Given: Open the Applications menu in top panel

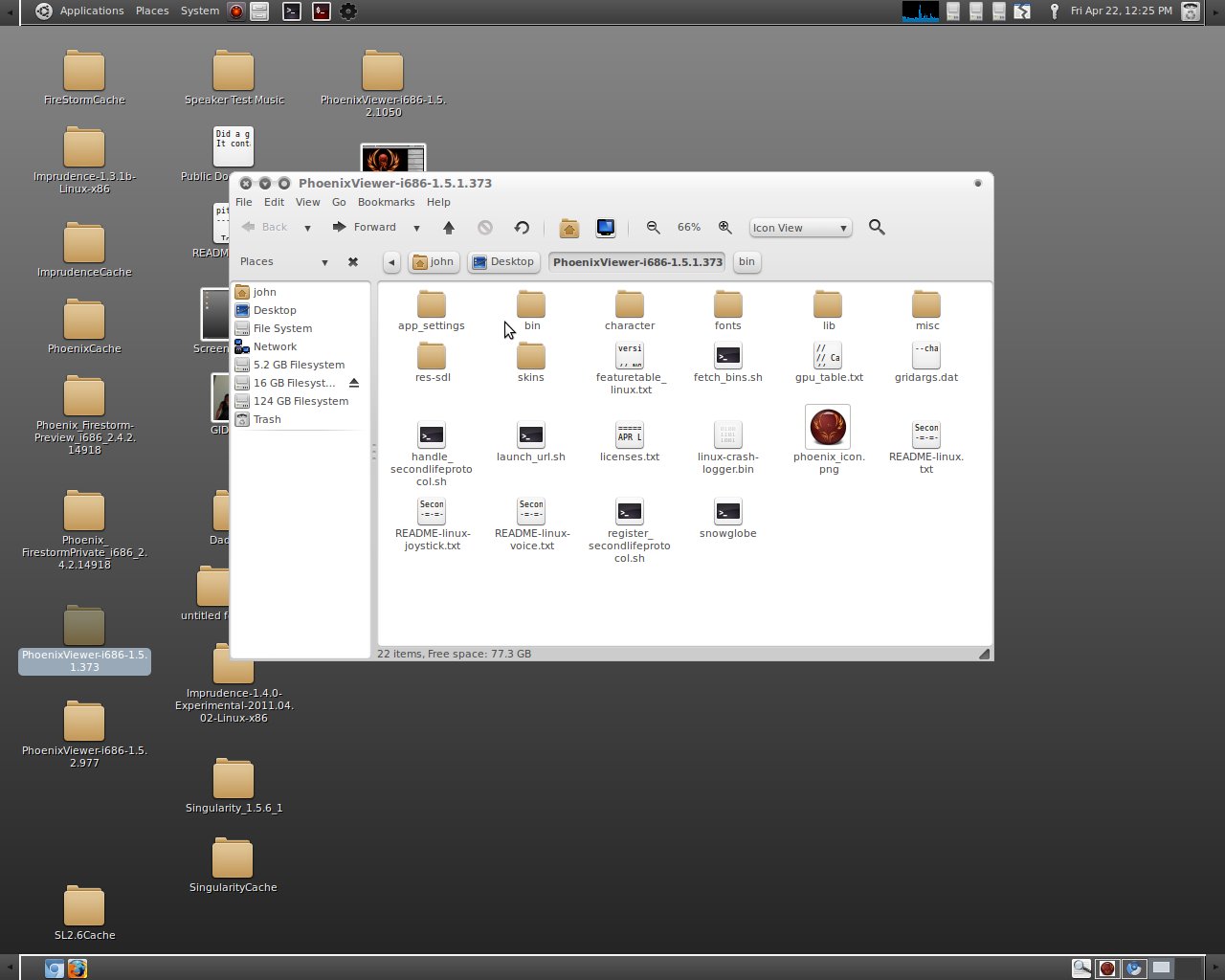Looking at the screenshot, I should point(91,11).
